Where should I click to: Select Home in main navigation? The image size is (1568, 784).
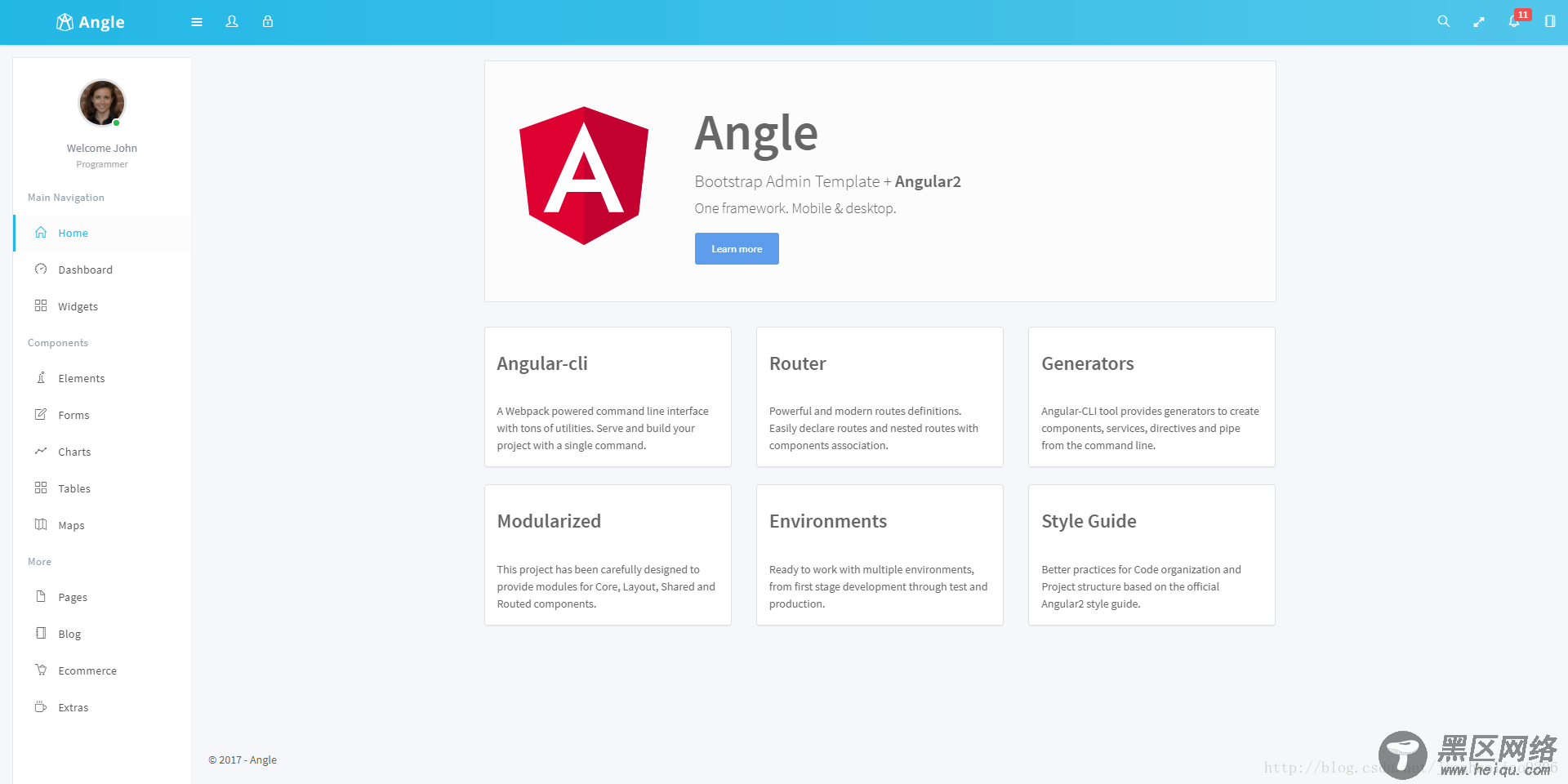[x=102, y=233]
